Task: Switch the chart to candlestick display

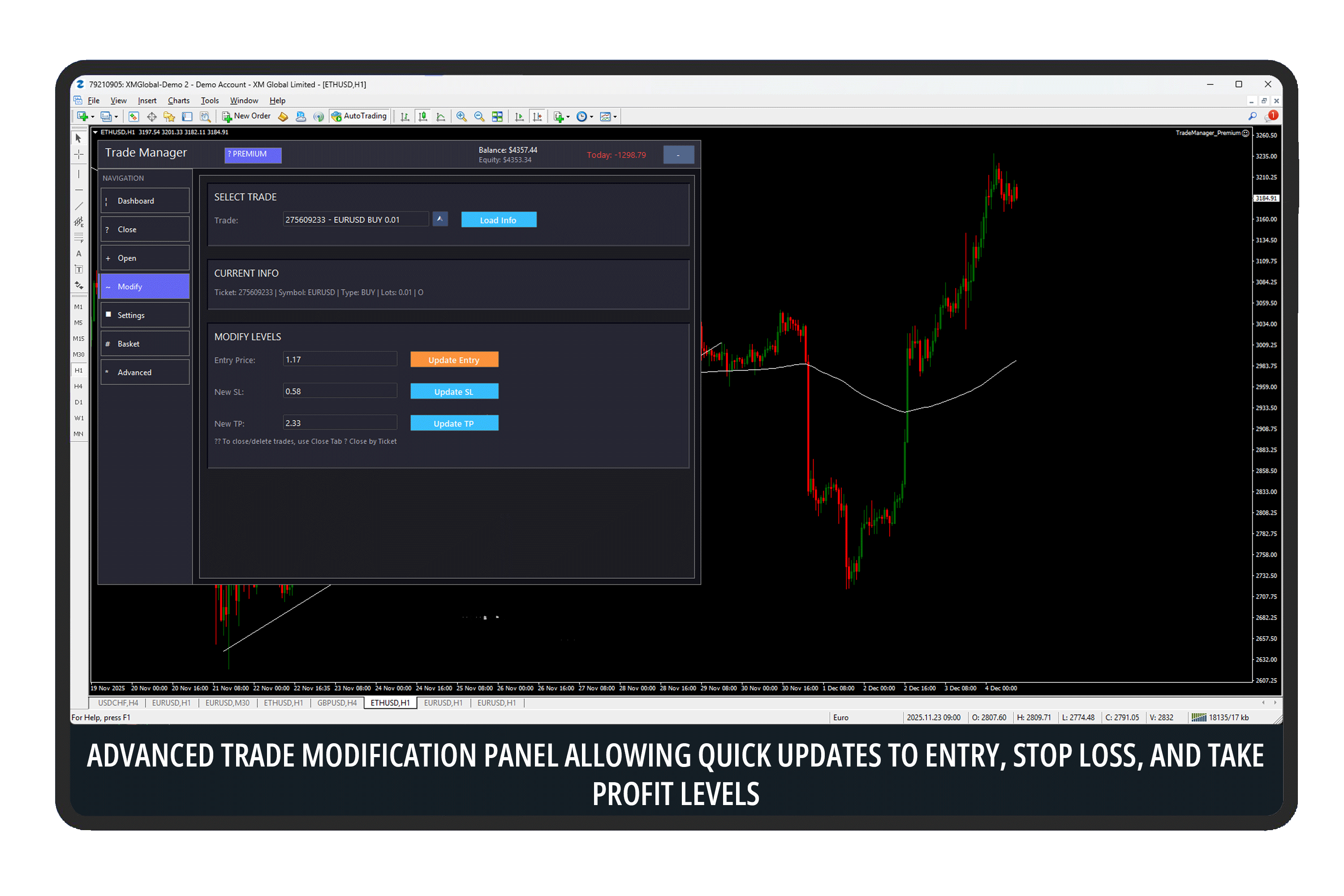Action: [x=423, y=116]
